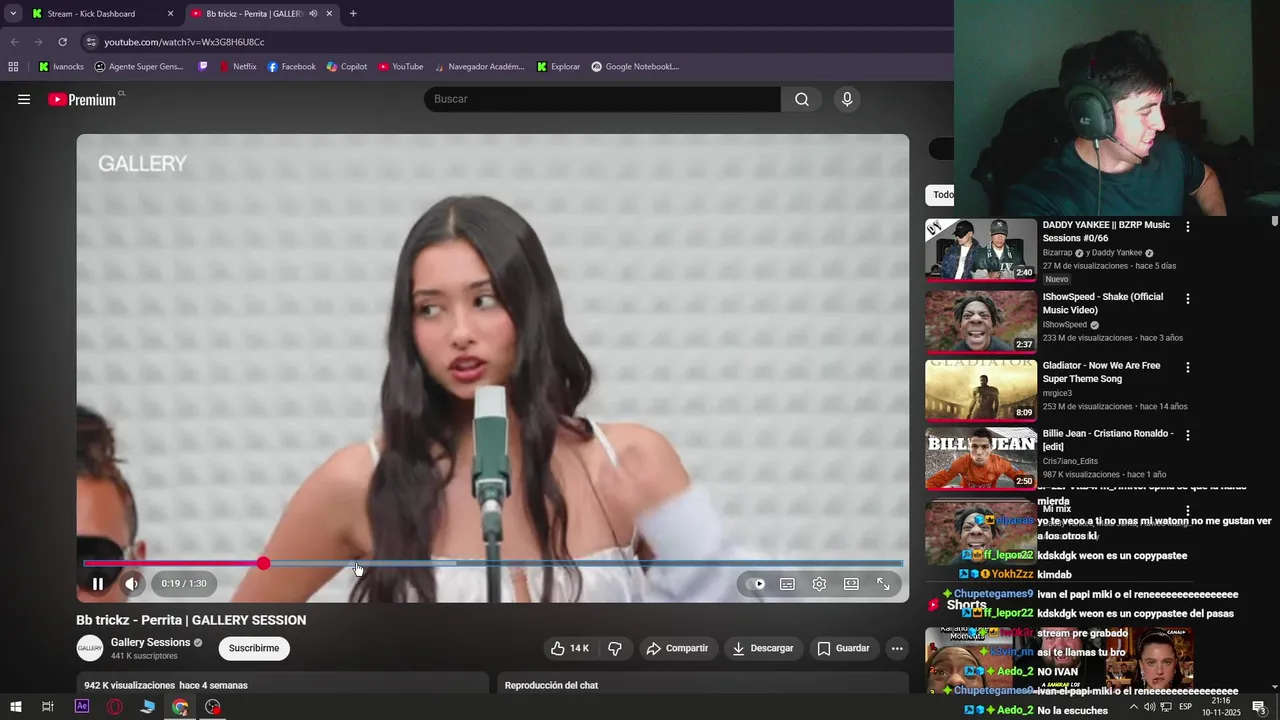Image resolution: width=1280 pixels, height=720 pixels.
Task: Open the notifications center icon
Action: tap(1259, 708)
